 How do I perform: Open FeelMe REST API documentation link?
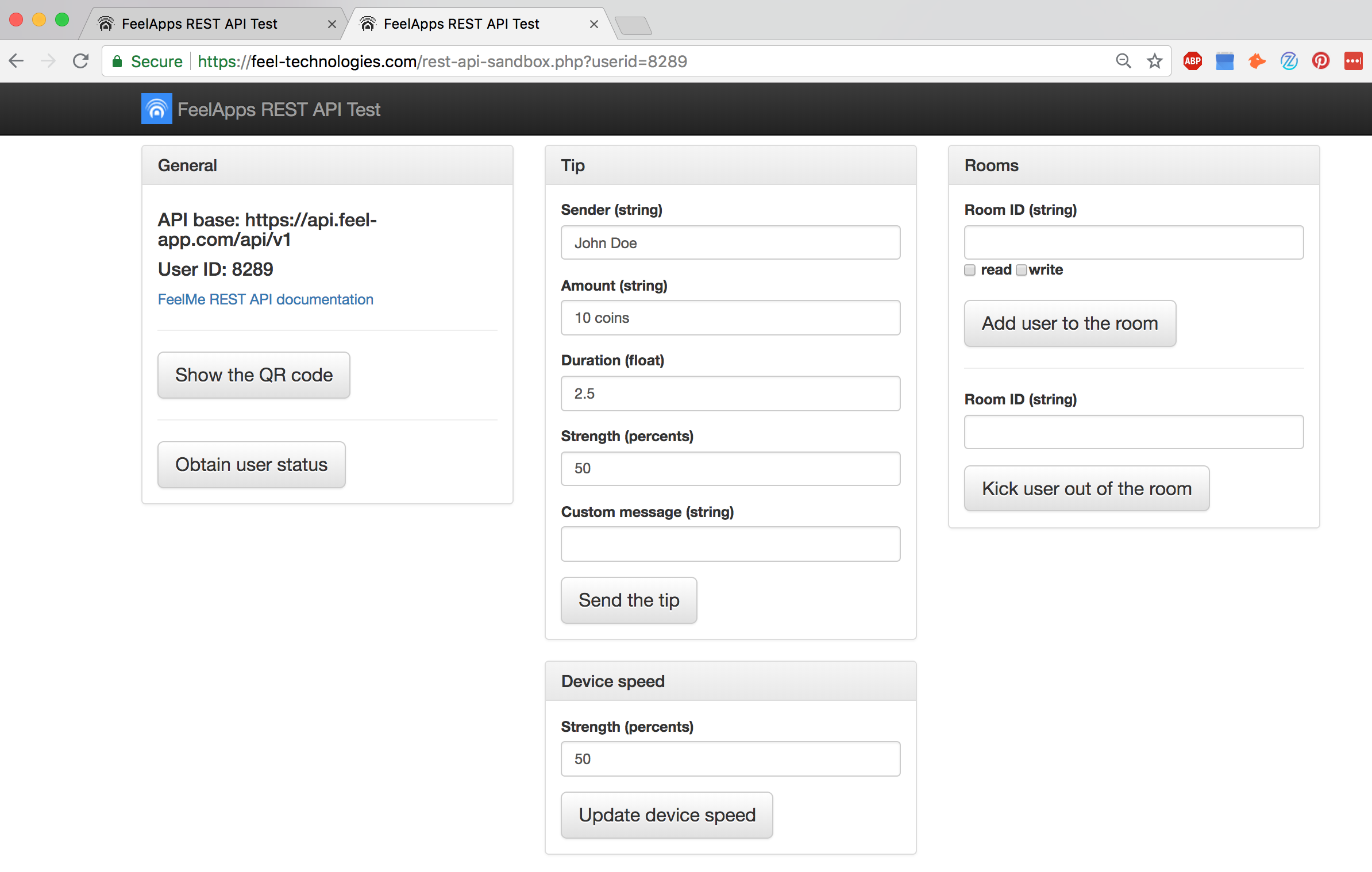click(x=265, y=299)
